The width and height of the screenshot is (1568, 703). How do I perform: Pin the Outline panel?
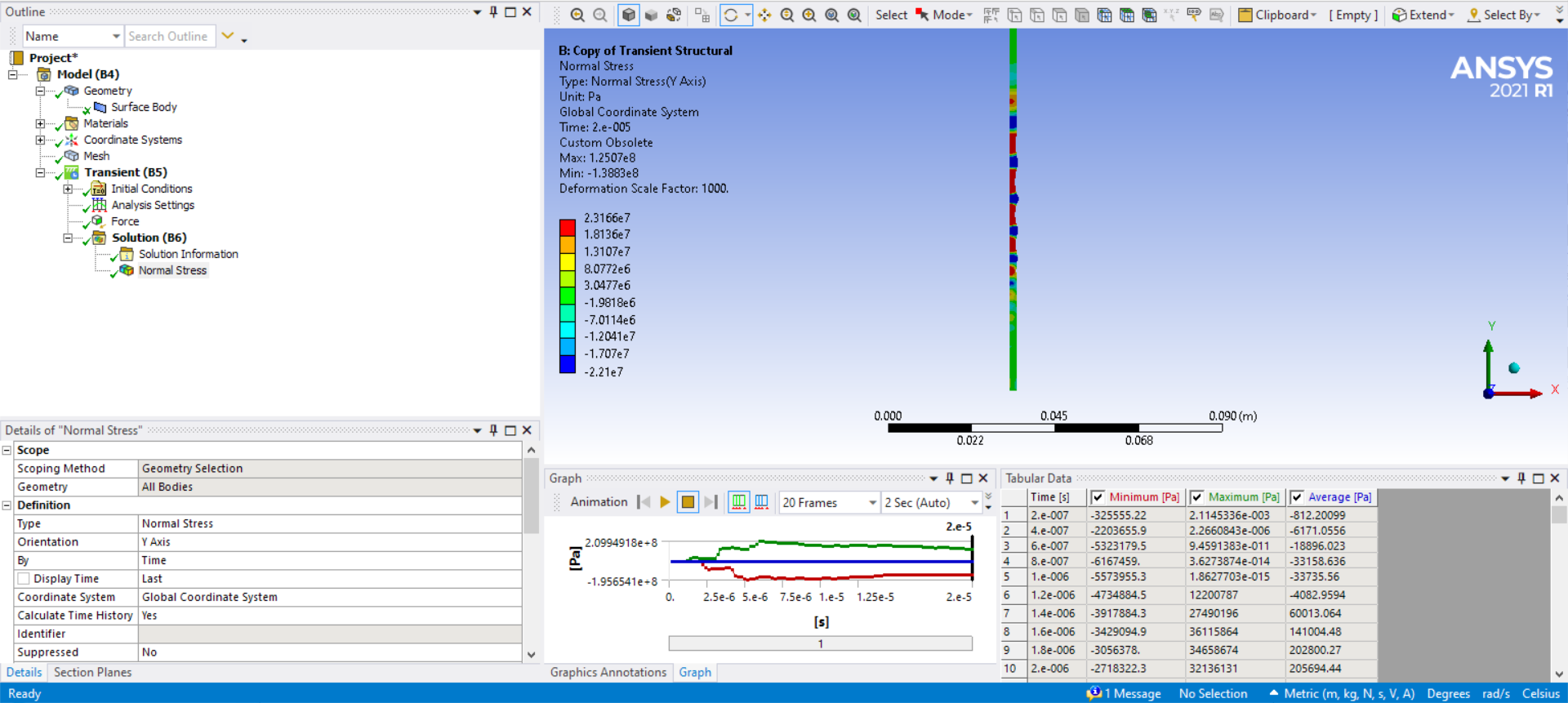tap(493, 12)
